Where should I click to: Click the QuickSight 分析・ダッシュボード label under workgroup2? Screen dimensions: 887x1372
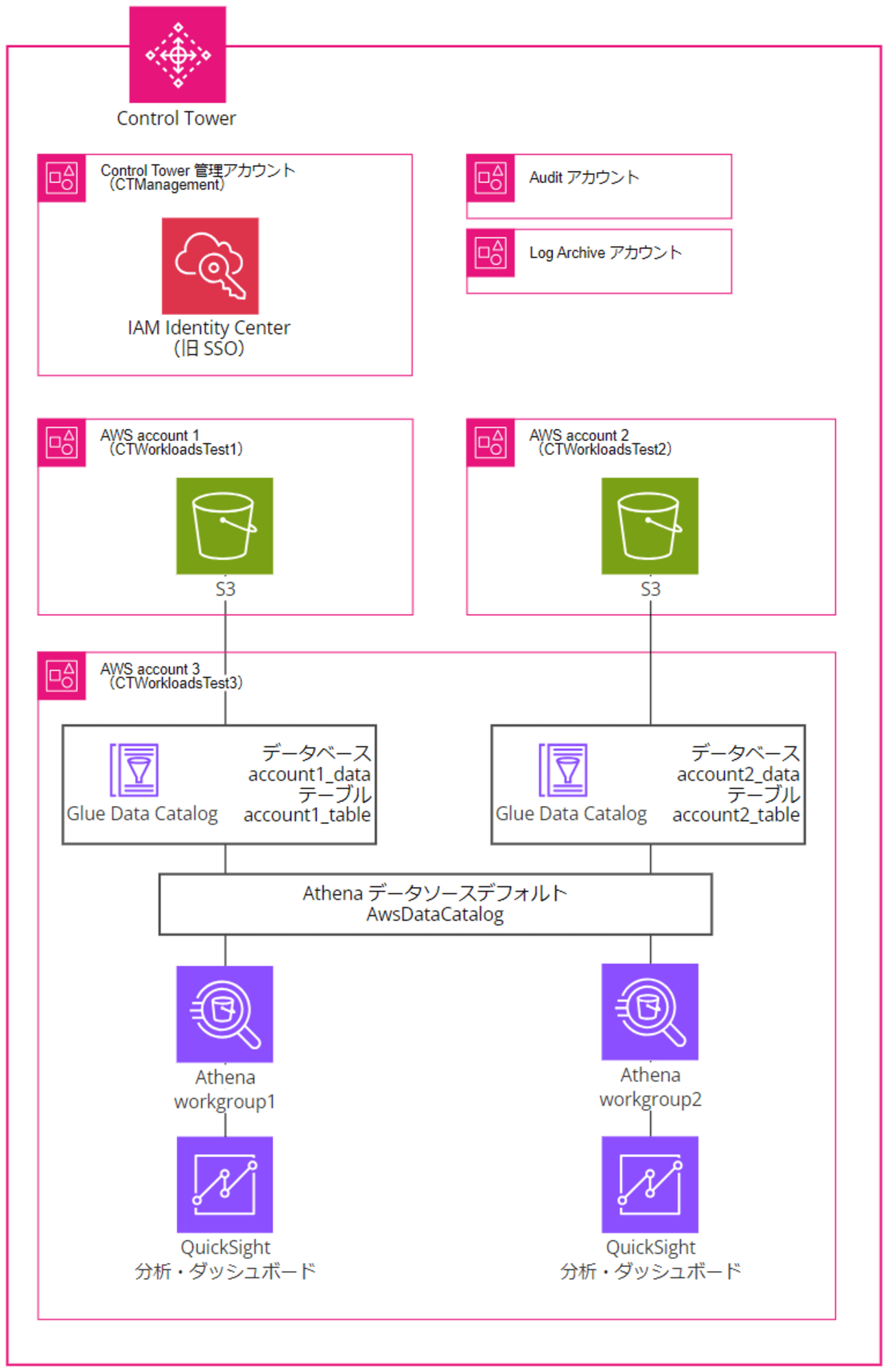(650, 1259)
